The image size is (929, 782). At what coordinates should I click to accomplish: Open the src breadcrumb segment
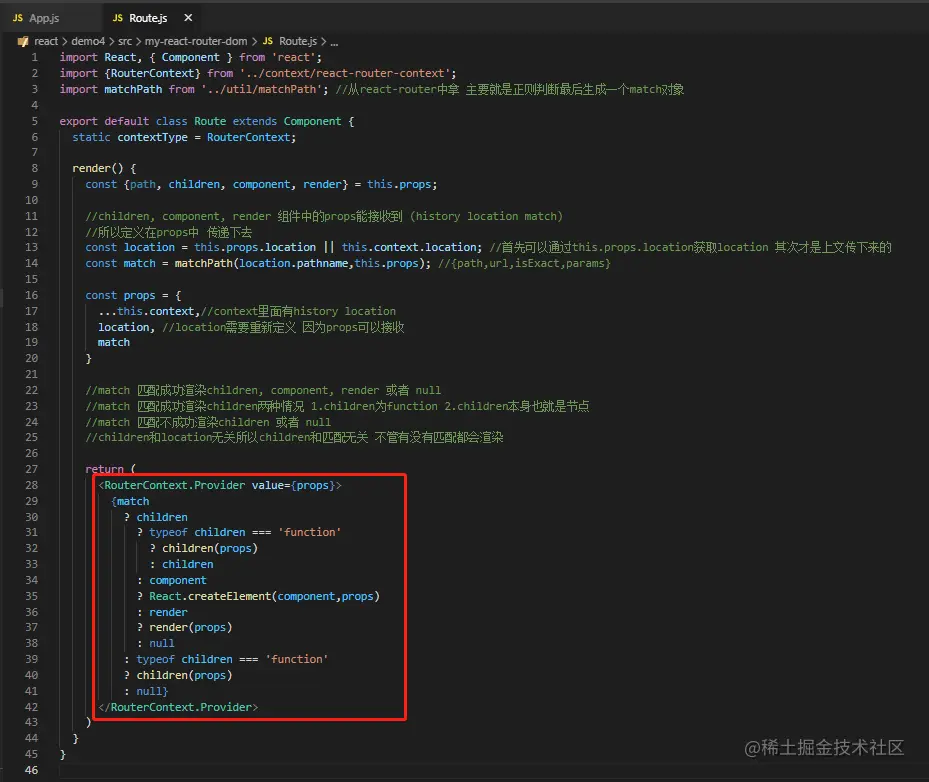(x=125, y=41)
